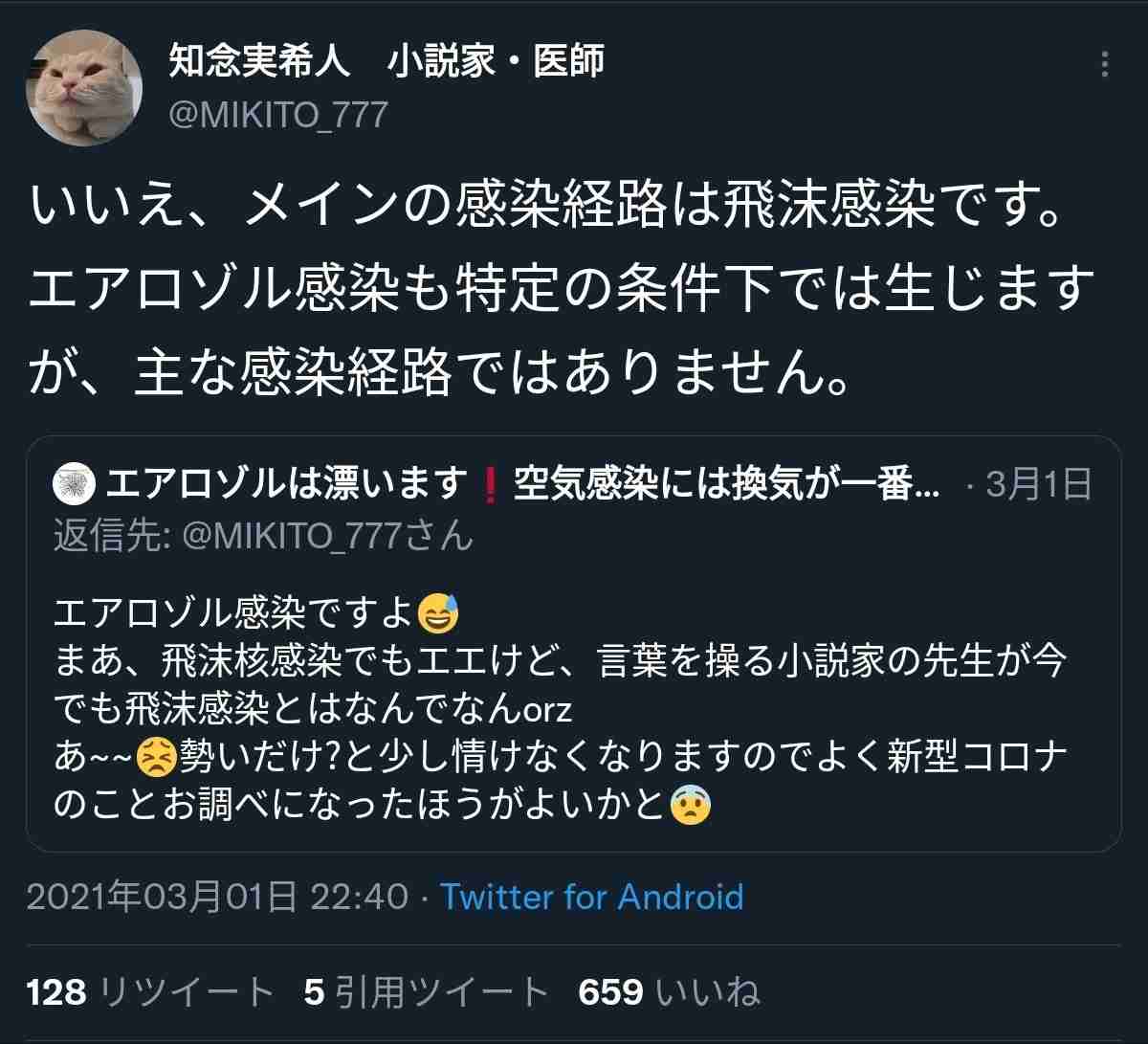Open the quoted tweet's small avatar
The image size is (1148, 1044).
pos(74,485)
